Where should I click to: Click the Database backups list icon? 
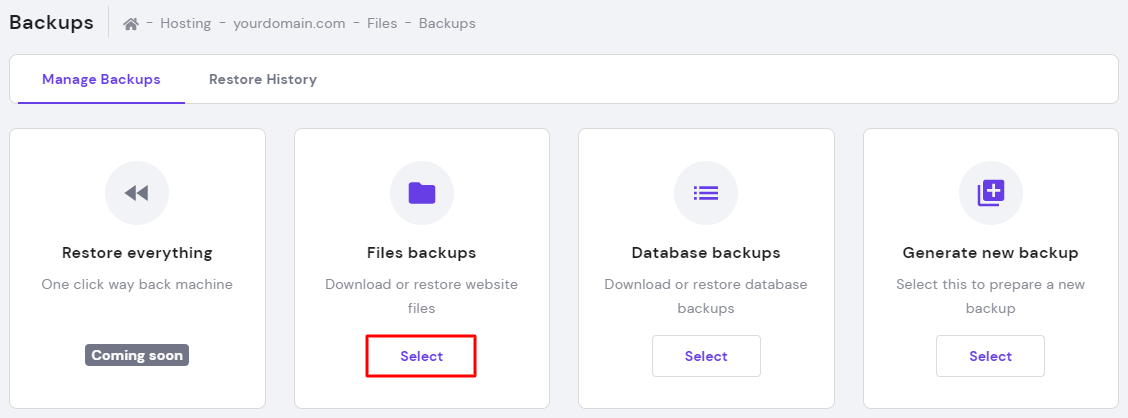(706, 193)
